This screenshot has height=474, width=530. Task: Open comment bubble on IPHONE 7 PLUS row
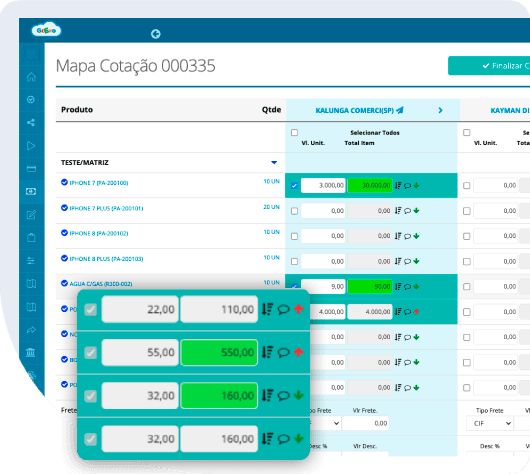[407, 211]
